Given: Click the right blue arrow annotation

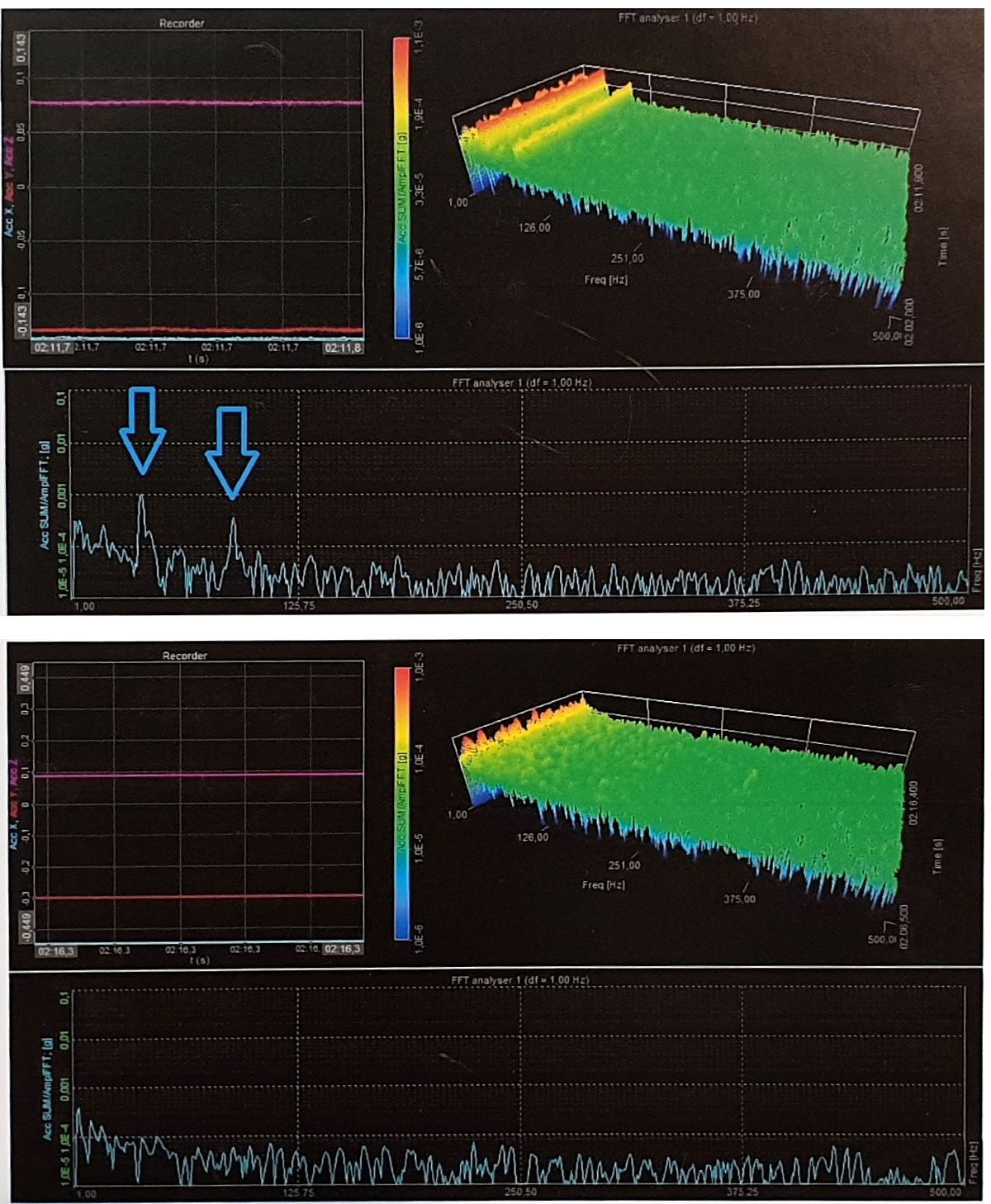Looking at the screenshot, I should tap(232, 450).
